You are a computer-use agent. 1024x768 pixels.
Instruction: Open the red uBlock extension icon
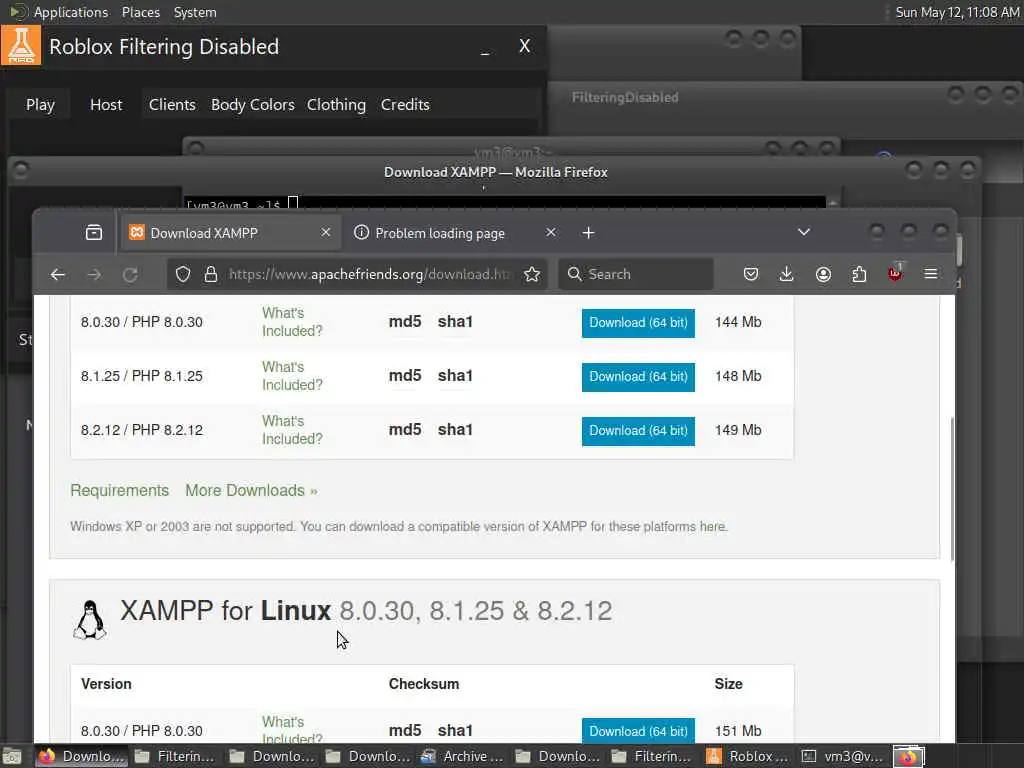(x=895, y=273)
